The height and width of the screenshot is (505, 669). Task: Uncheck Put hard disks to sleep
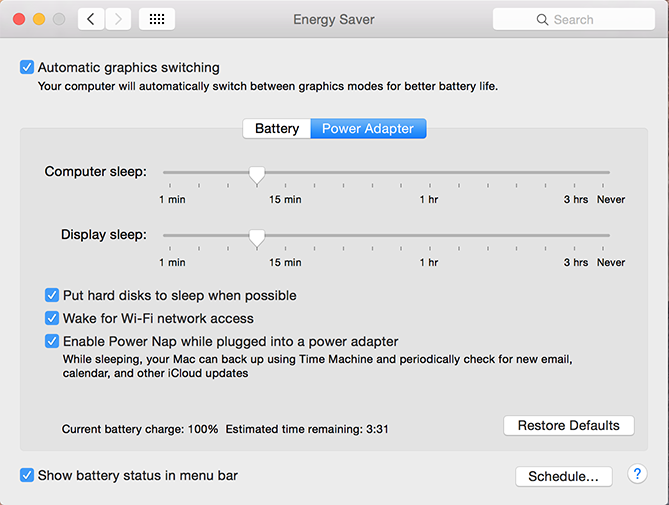click(x=52, y=295)
